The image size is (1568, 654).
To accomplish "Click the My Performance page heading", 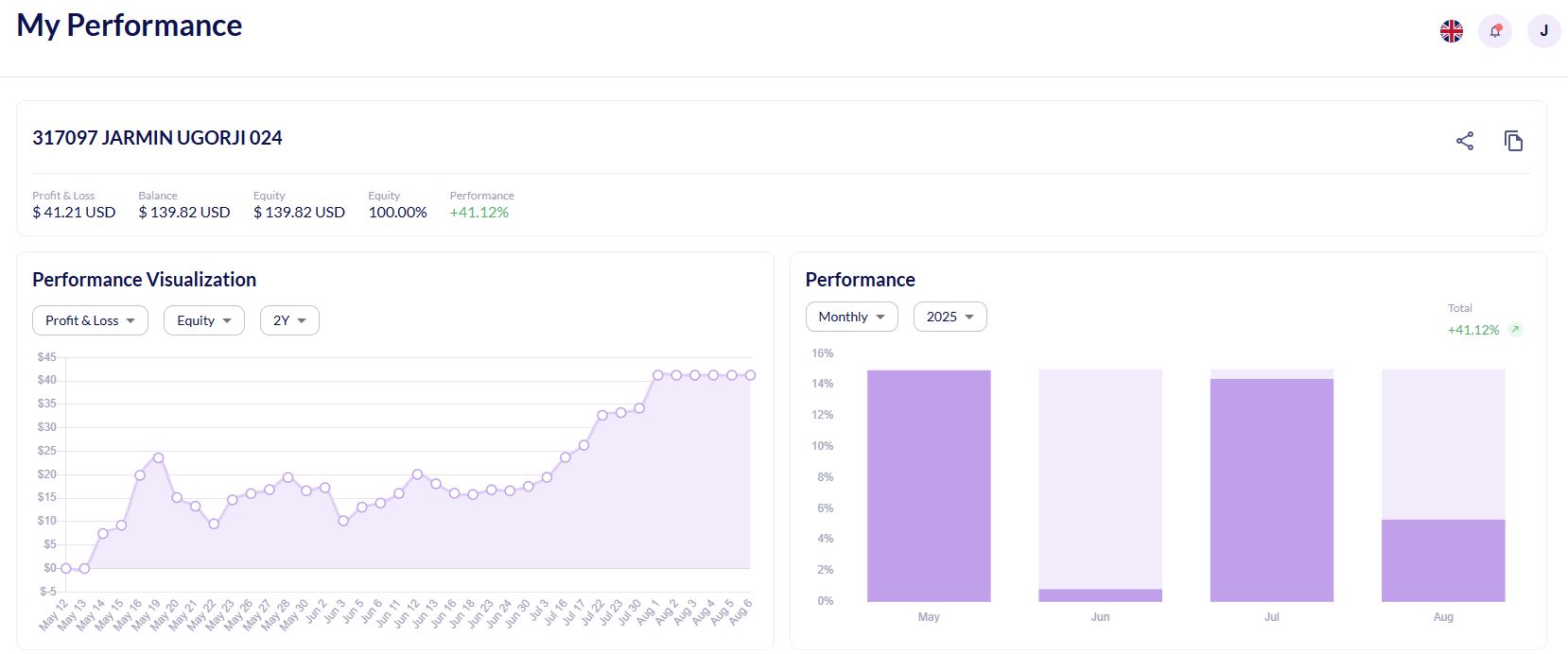I will point(130,26).
